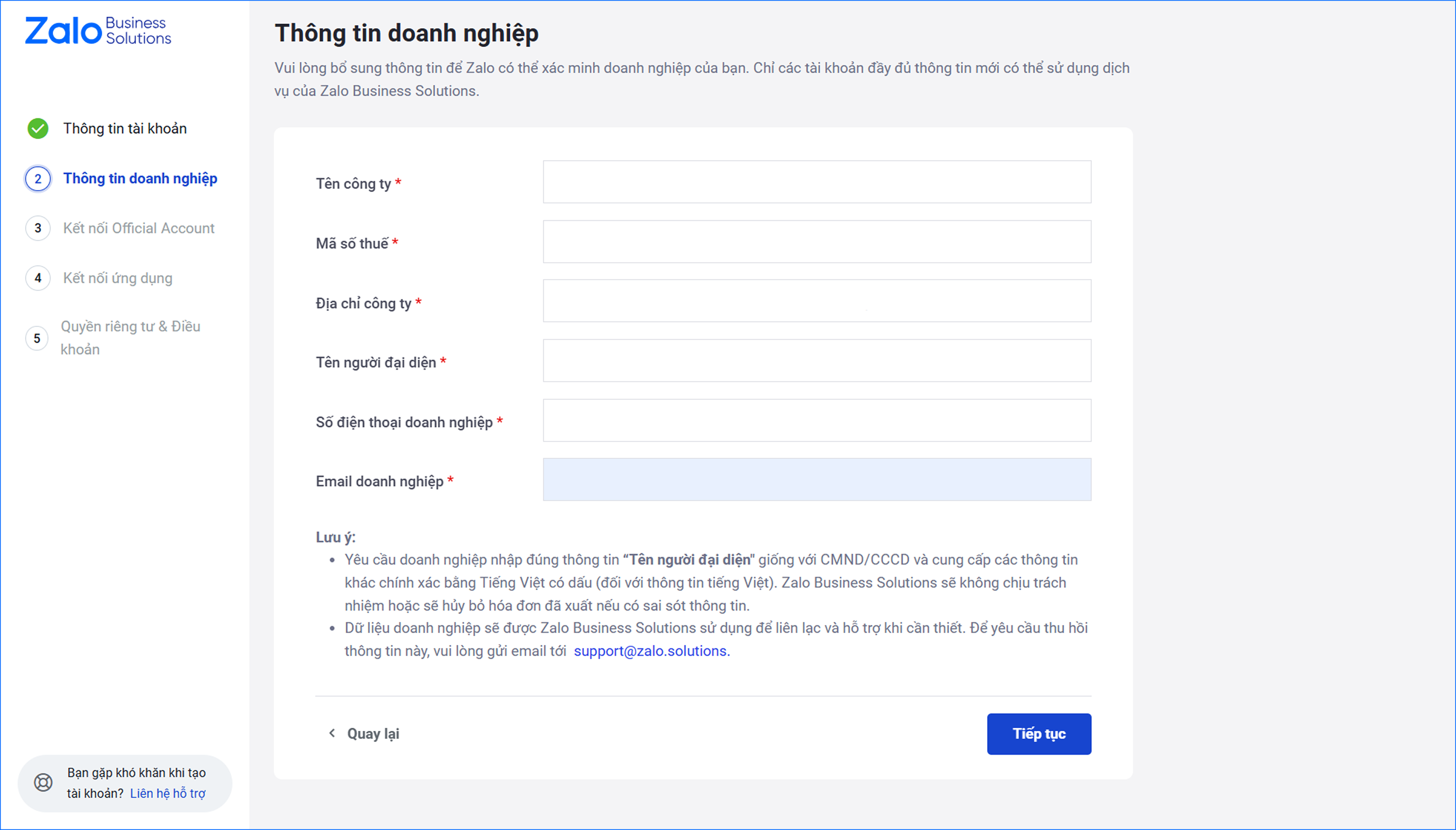The image size is (1456, 830).
Task: Click the step 5 number circle
Action: tap(37, 338)
